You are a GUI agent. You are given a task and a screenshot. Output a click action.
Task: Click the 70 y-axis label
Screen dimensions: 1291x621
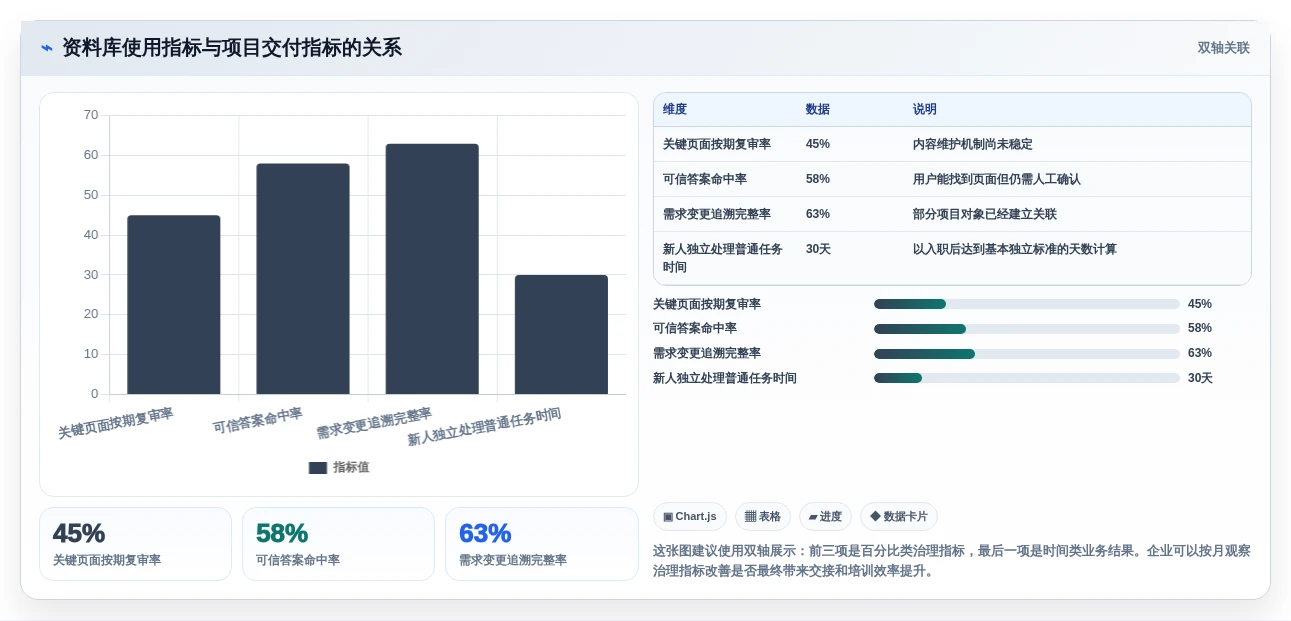(x=91, y=115)
